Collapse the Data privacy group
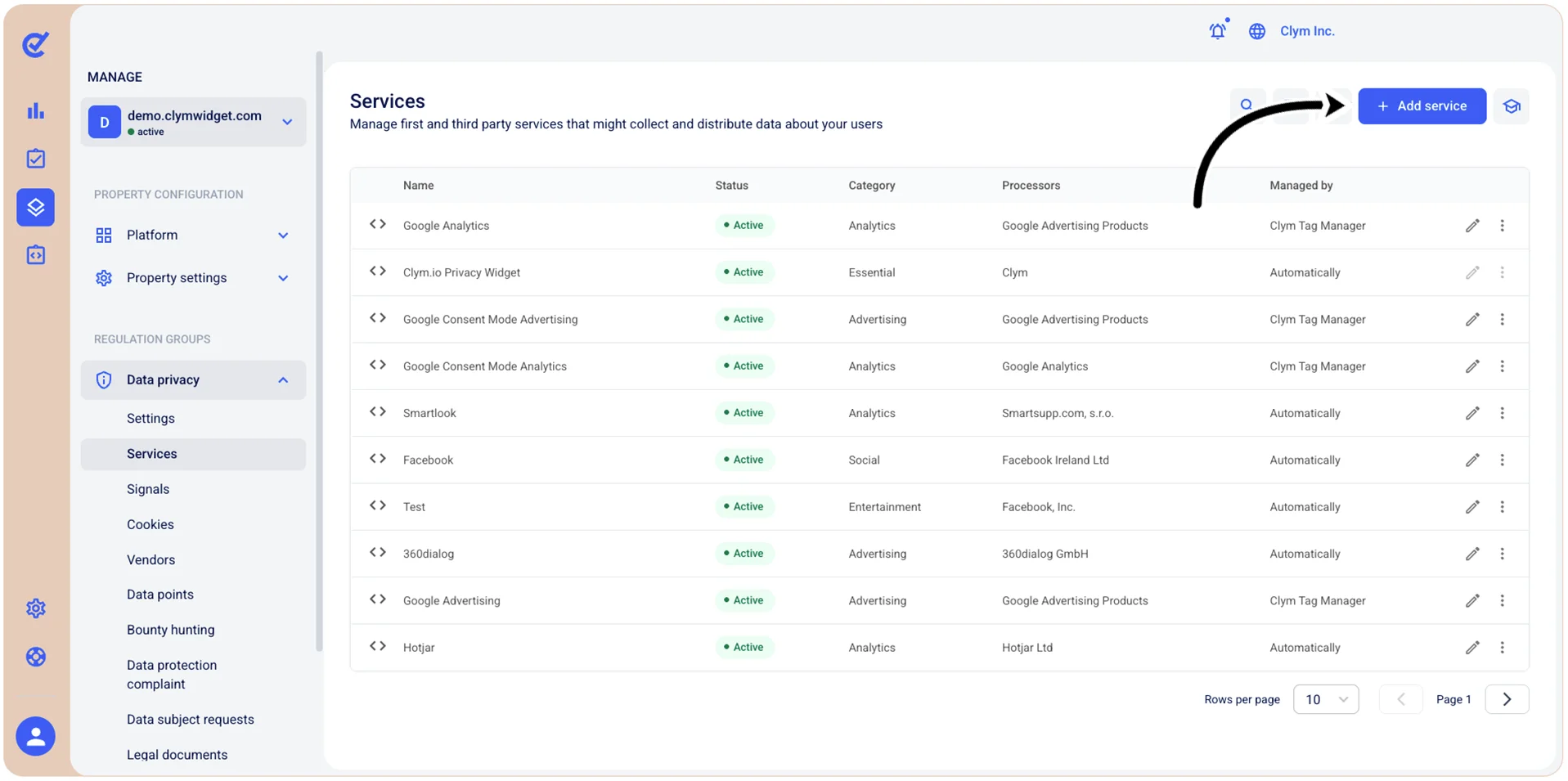The image size is (1568, 781). click(193, 380)
